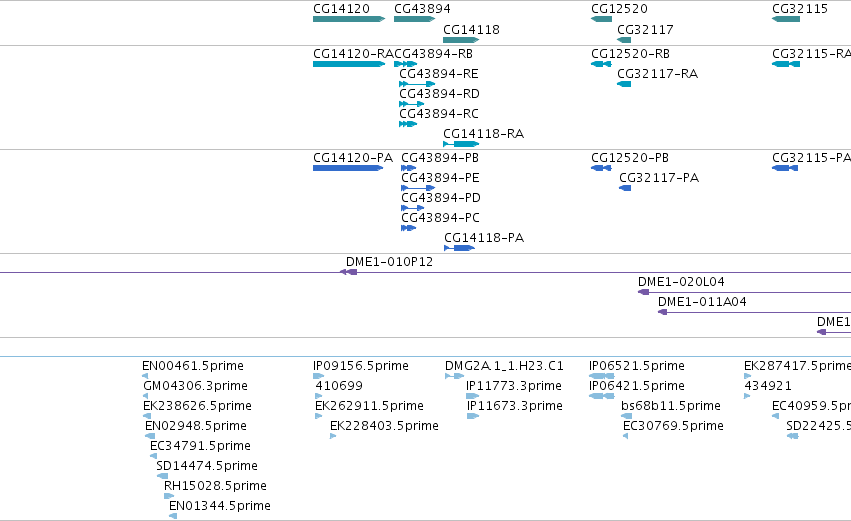Select the GM04306.3prime EST glyph
The height and width of the screenshot is (521, 851).
pyautogui.click(x=145, y=396)
